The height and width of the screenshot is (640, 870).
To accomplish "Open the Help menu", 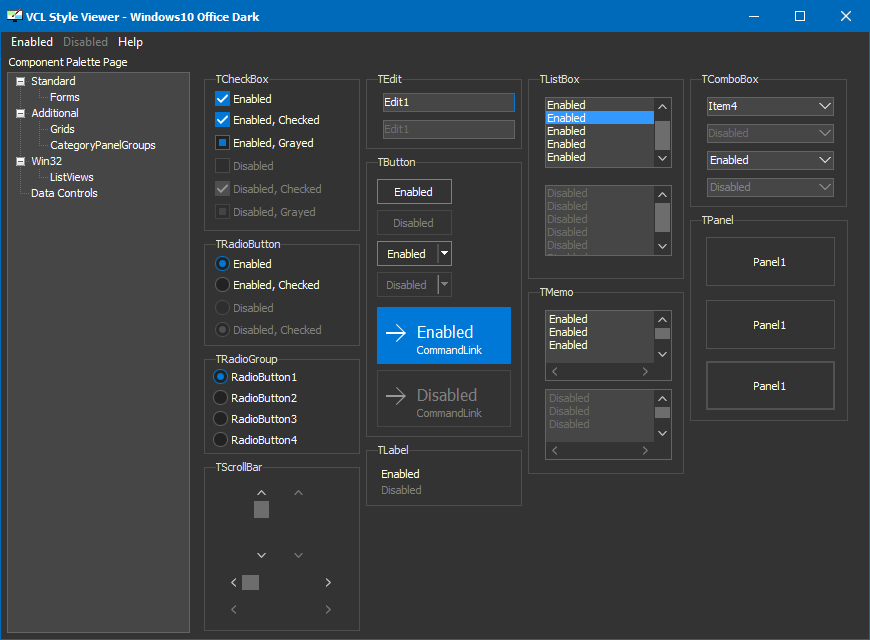I will point(130,42).
